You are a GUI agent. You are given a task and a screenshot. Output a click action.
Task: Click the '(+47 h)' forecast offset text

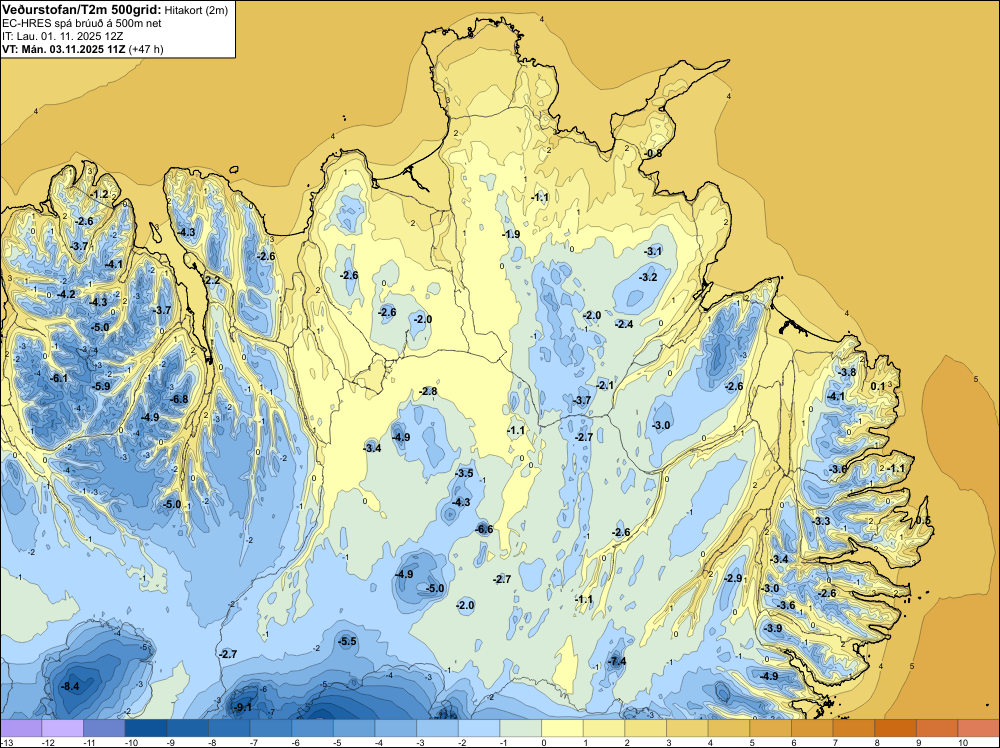click(146, 49)
